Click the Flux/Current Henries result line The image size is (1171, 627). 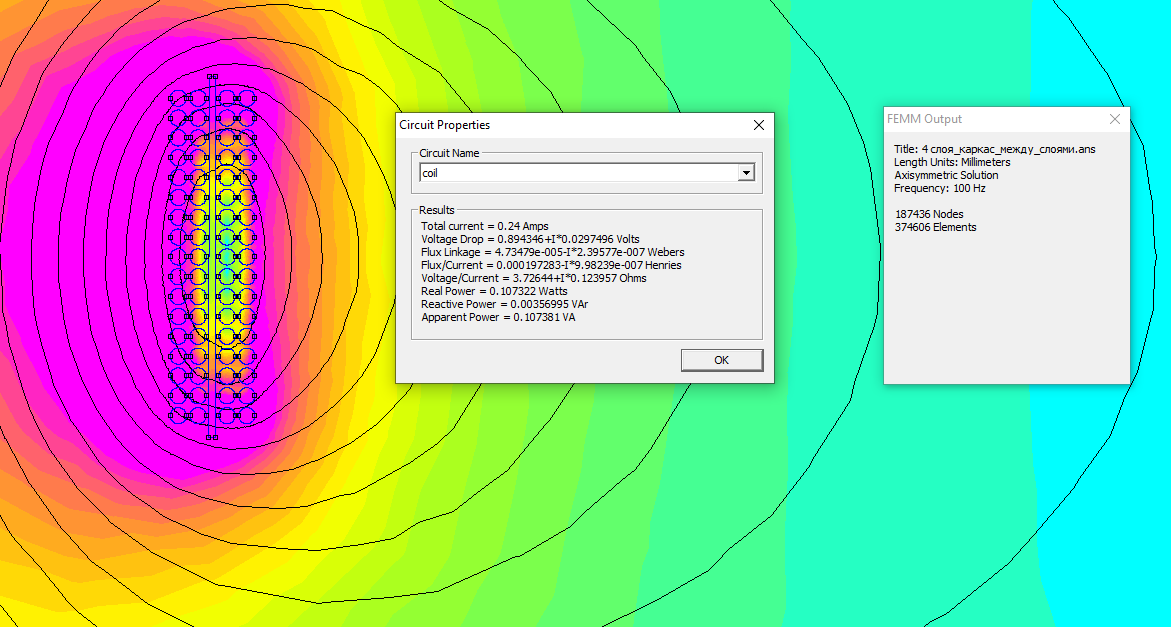click(x=551, y=265)
